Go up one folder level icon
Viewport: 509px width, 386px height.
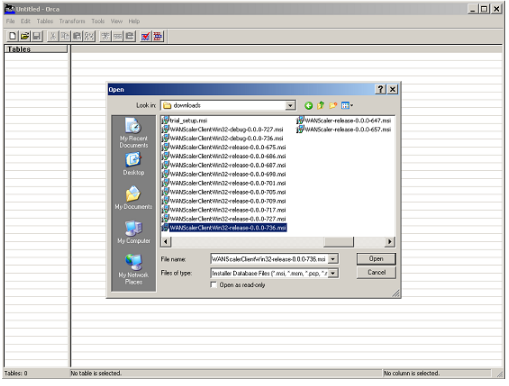point(321,105)
